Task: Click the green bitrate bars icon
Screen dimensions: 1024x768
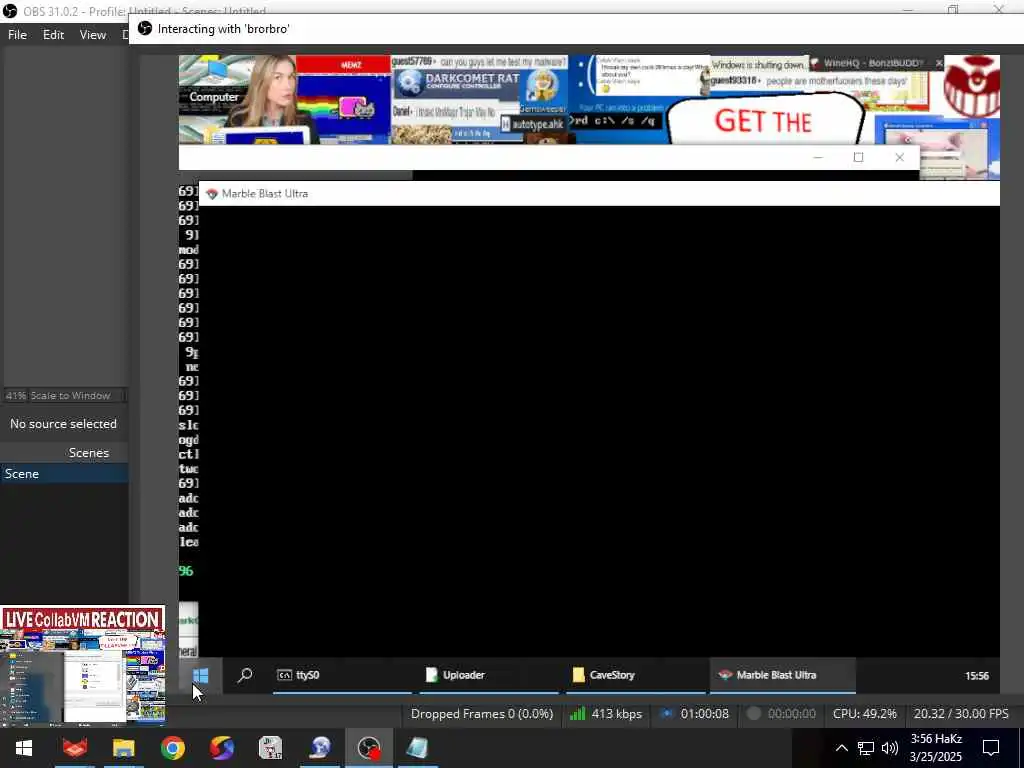Action: coord(577,714)
